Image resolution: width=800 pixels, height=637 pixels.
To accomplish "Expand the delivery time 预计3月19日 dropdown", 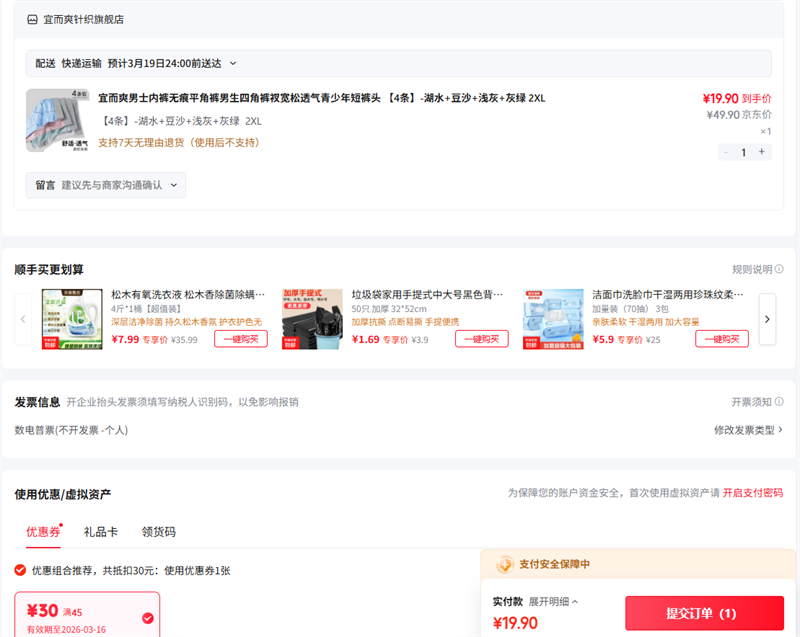I will [x=232, y=63].
